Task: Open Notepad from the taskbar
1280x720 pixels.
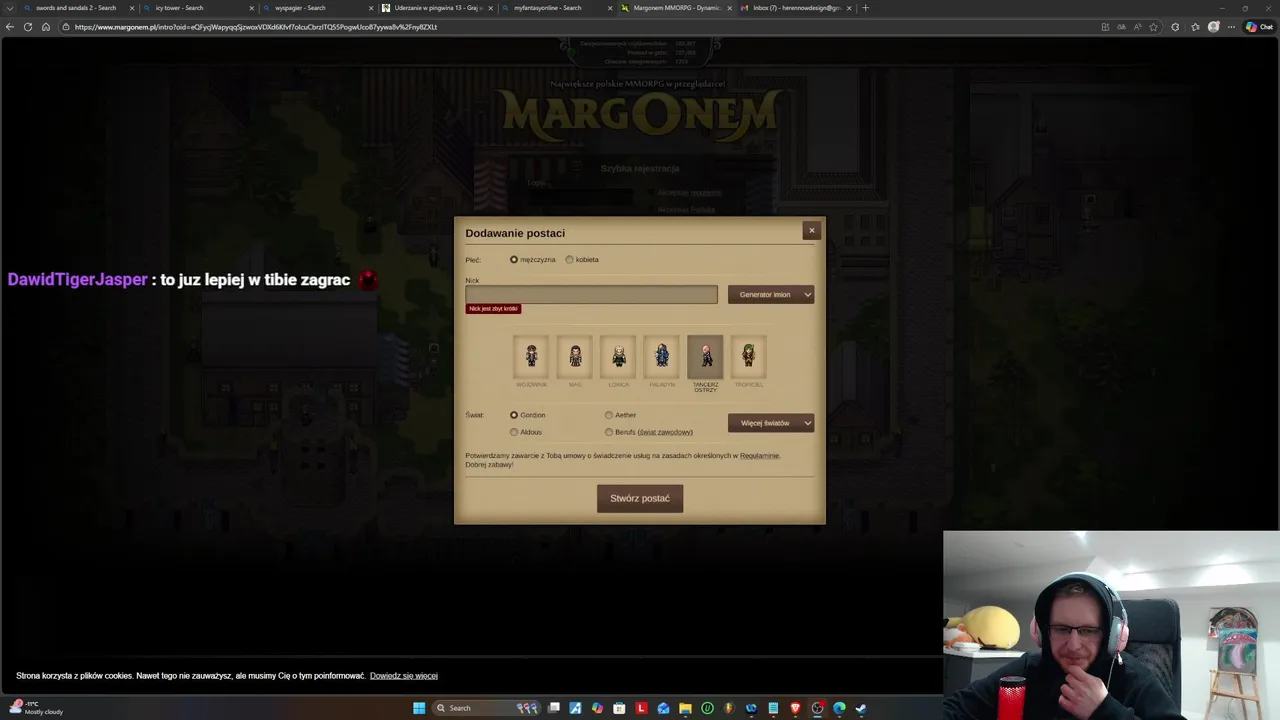Action: pyautogui.click(x=773, y=708)
